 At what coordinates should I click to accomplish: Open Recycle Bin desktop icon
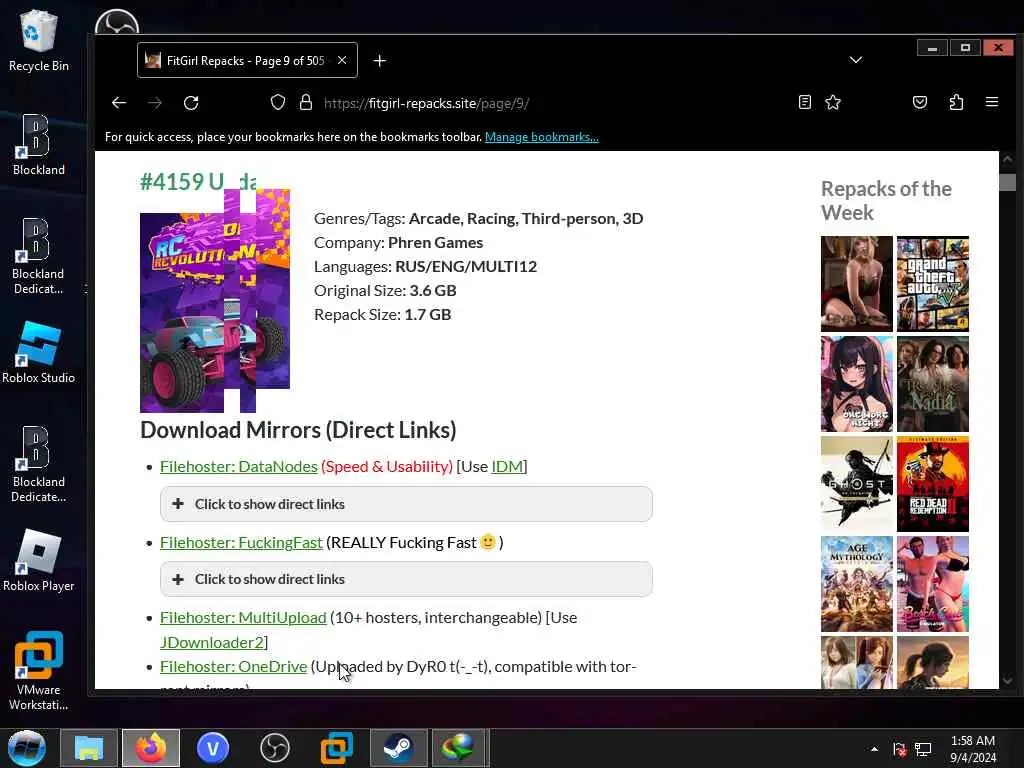coord(39,40)
